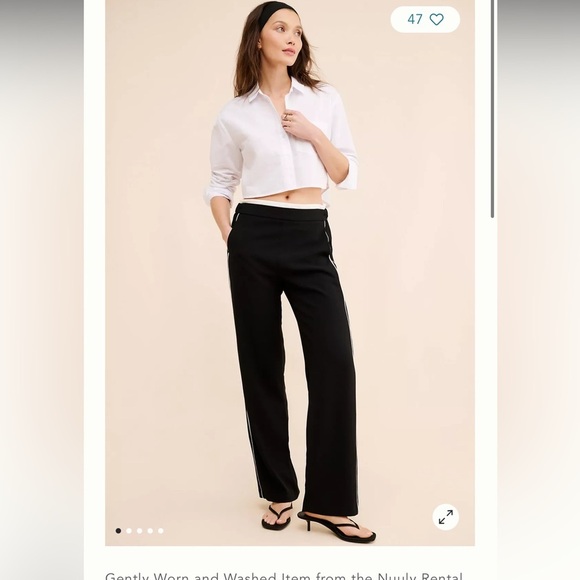This screenshot has width=580, height=580.
Task: Click the black kitten-heel sandal
Action: point(337,526)
